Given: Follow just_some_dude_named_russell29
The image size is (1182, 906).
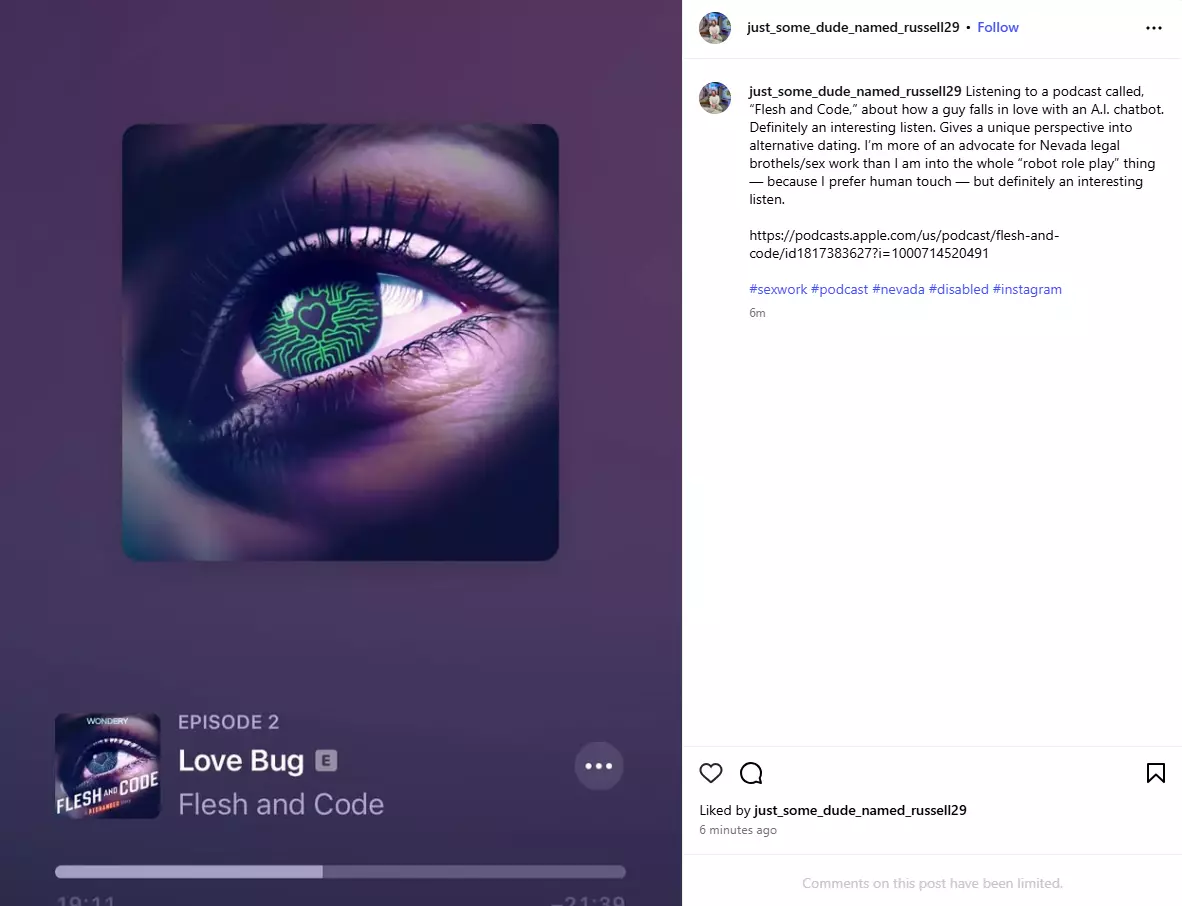Looking at the screenshot, I should click(997, 27).
